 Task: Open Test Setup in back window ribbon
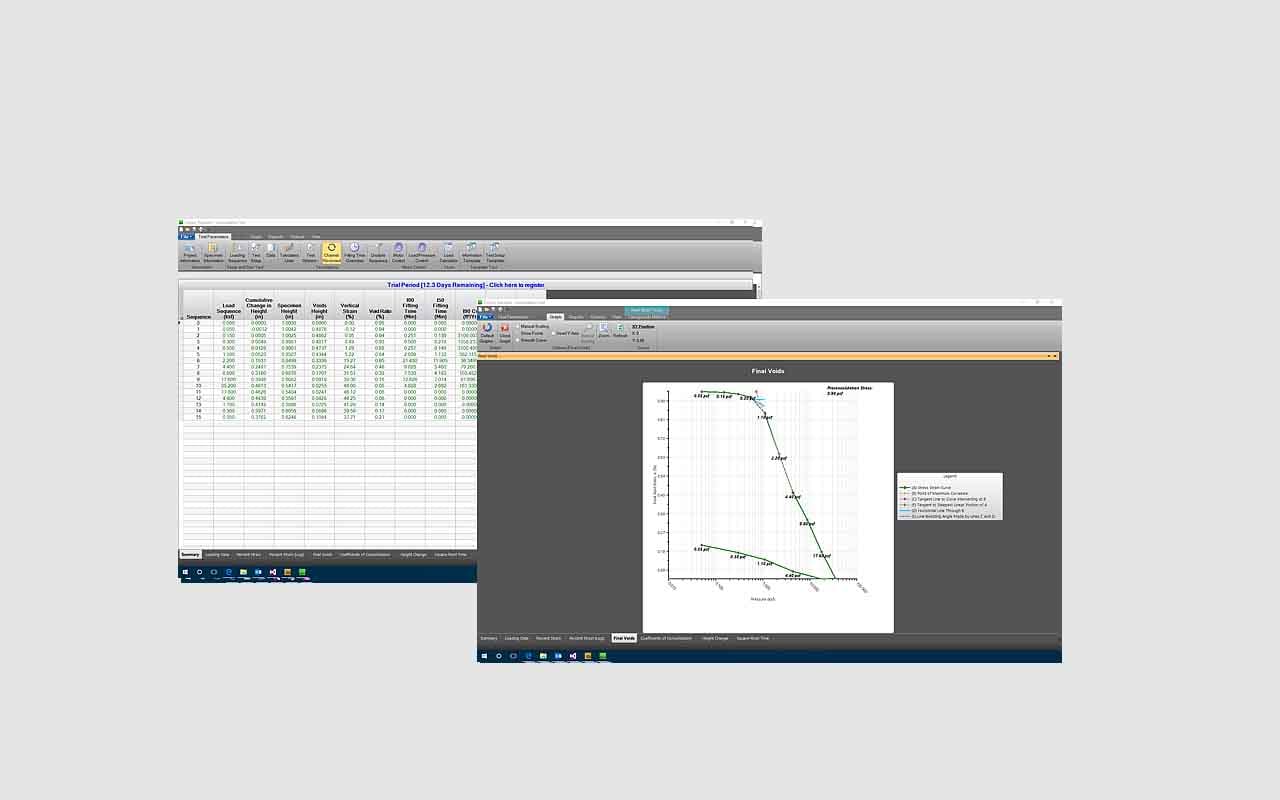pyautogui.click(x=256, y=251)
